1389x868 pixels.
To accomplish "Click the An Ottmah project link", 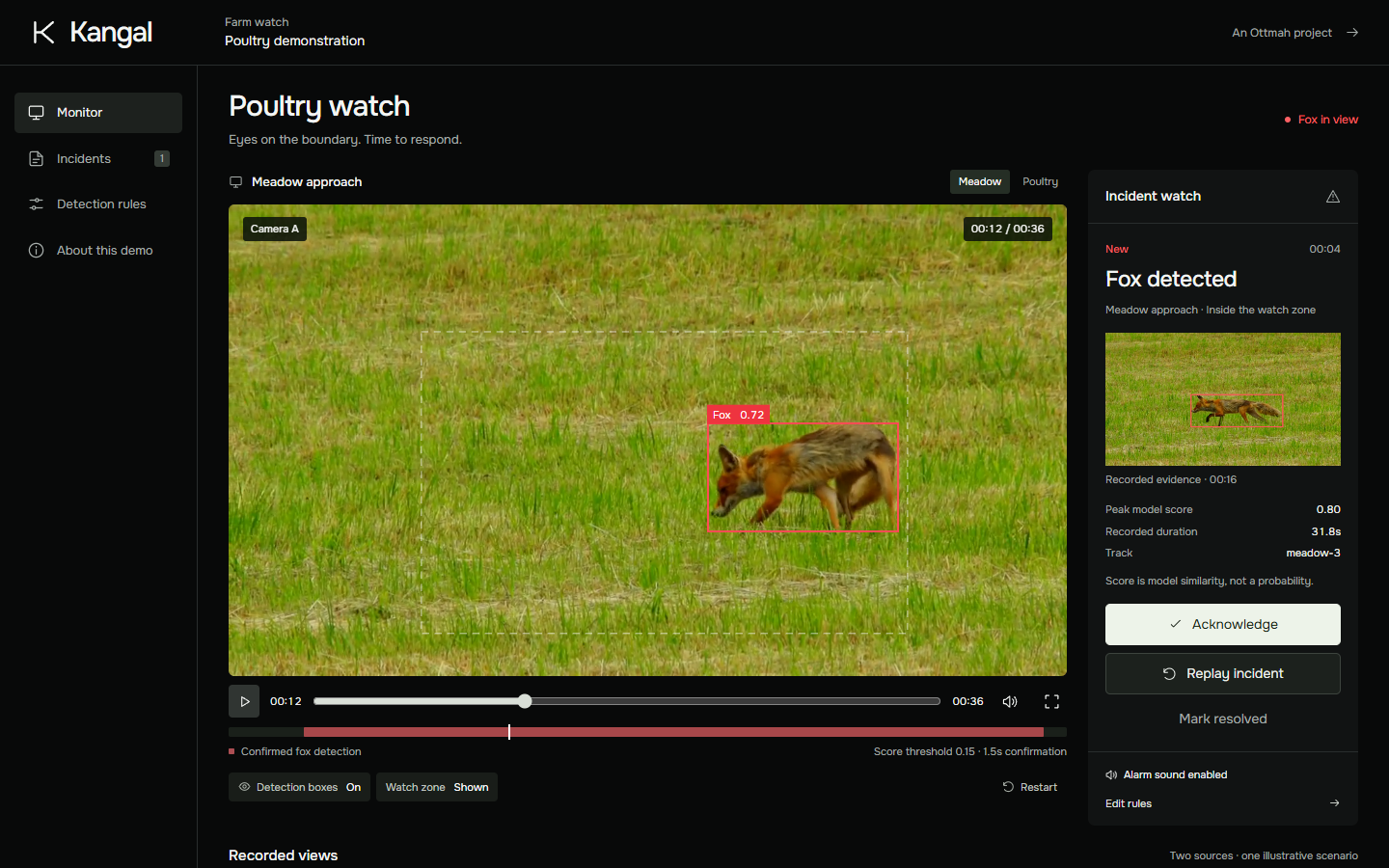I will [1295, 33].
